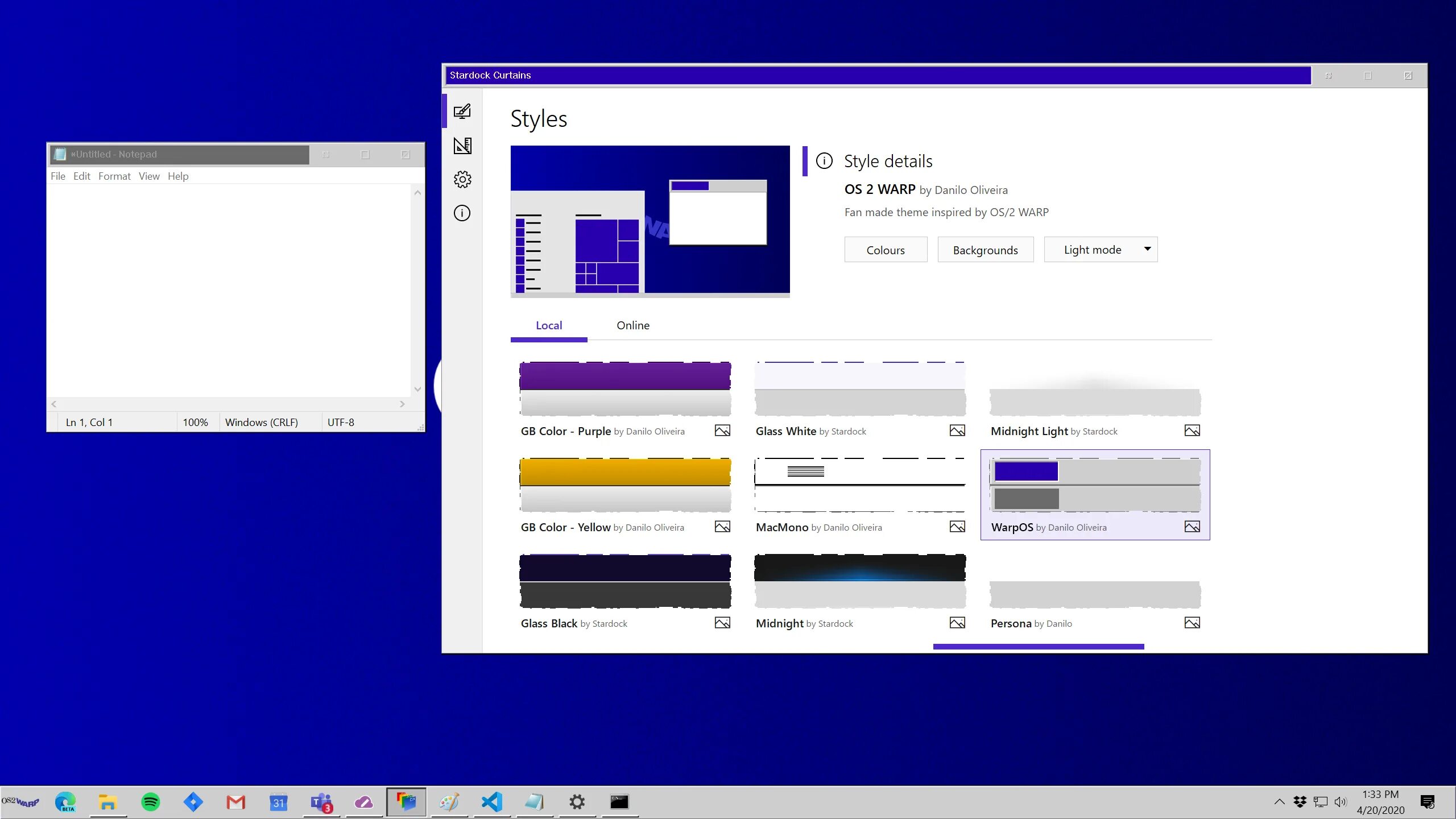Image resolution: width=1456 pixels, height=819 pixels.
Task: Open the View menu in Notepad
Action: [149, 176]
